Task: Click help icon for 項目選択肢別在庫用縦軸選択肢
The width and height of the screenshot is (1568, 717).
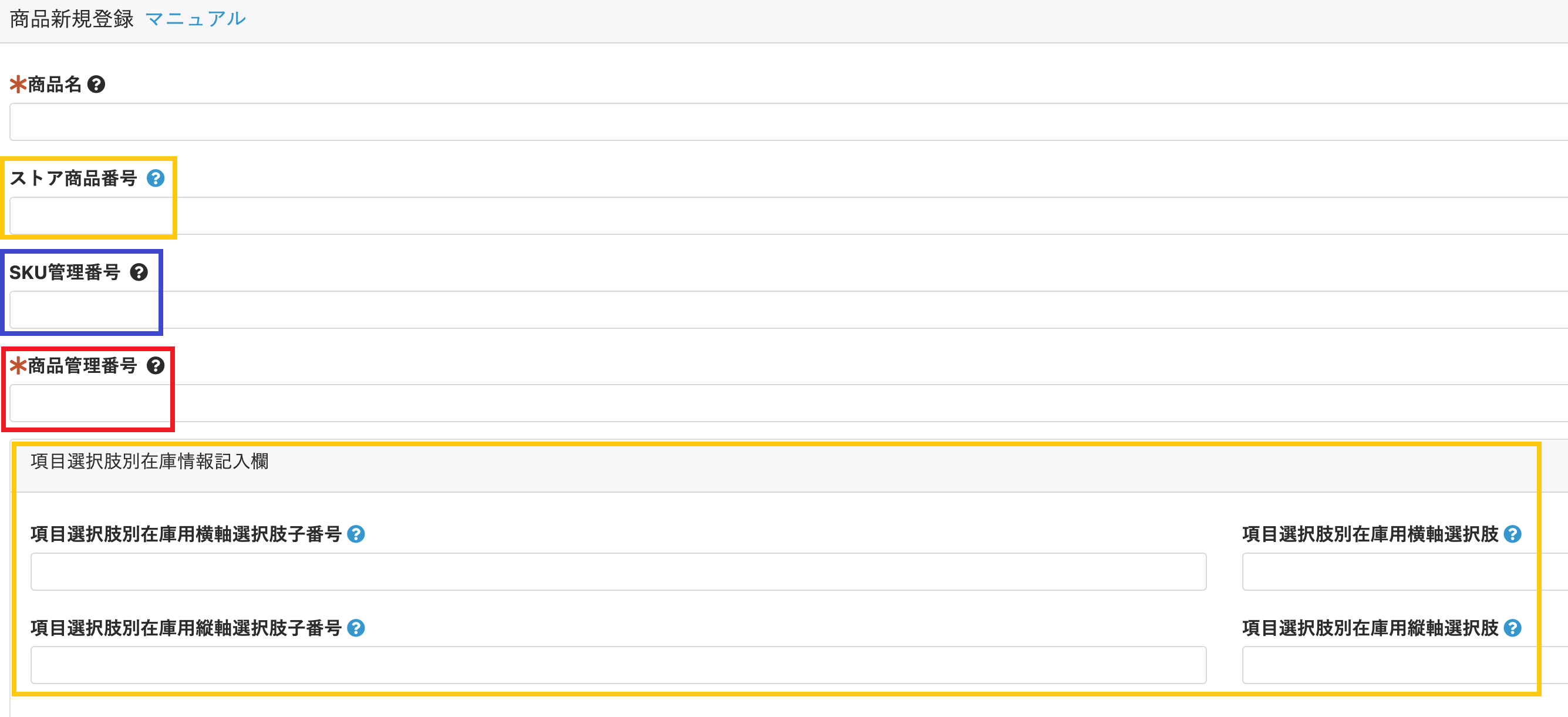Action: click(x=1512, y=628)
